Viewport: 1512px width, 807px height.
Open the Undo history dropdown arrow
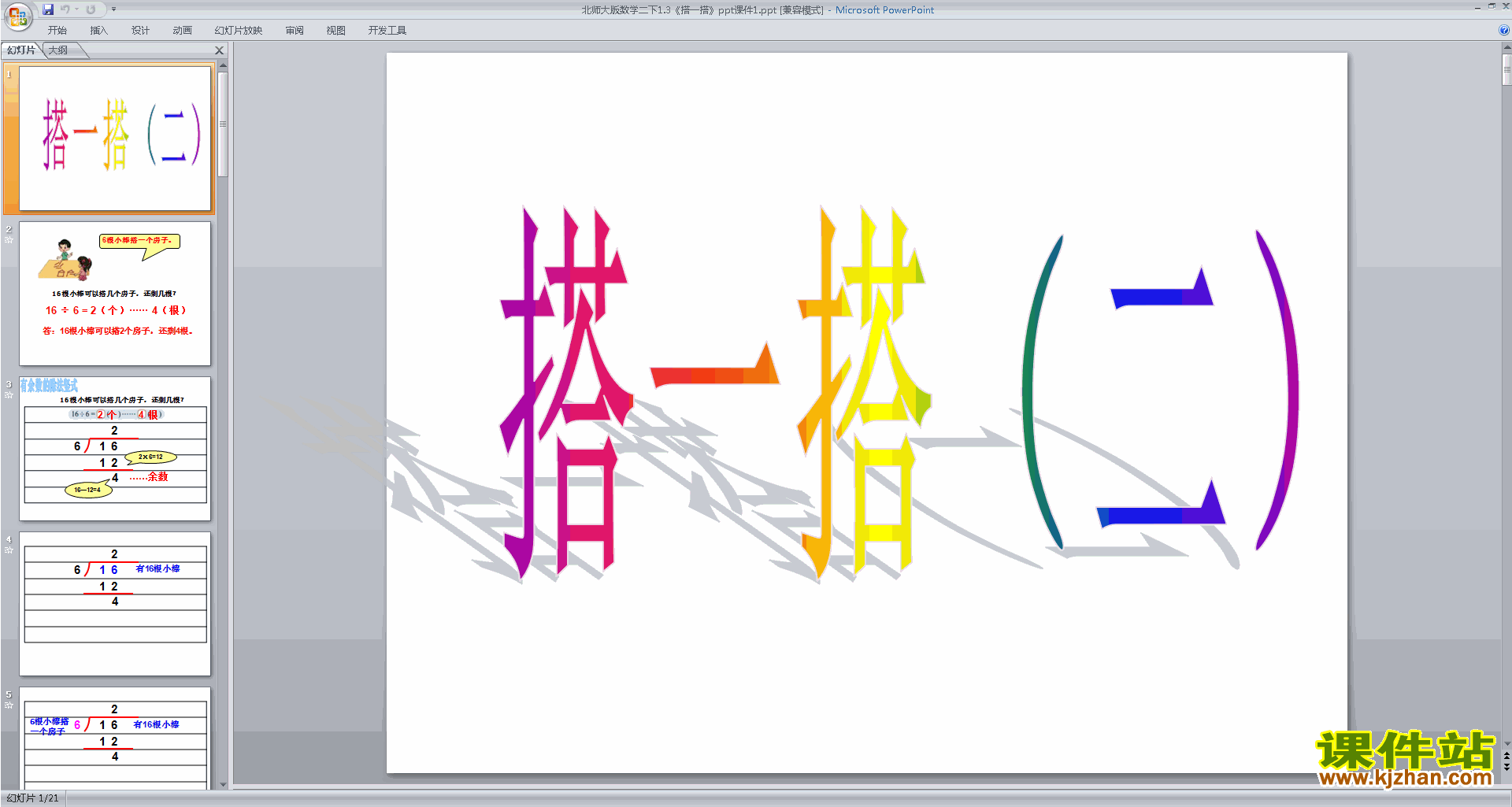pos(76,9)
